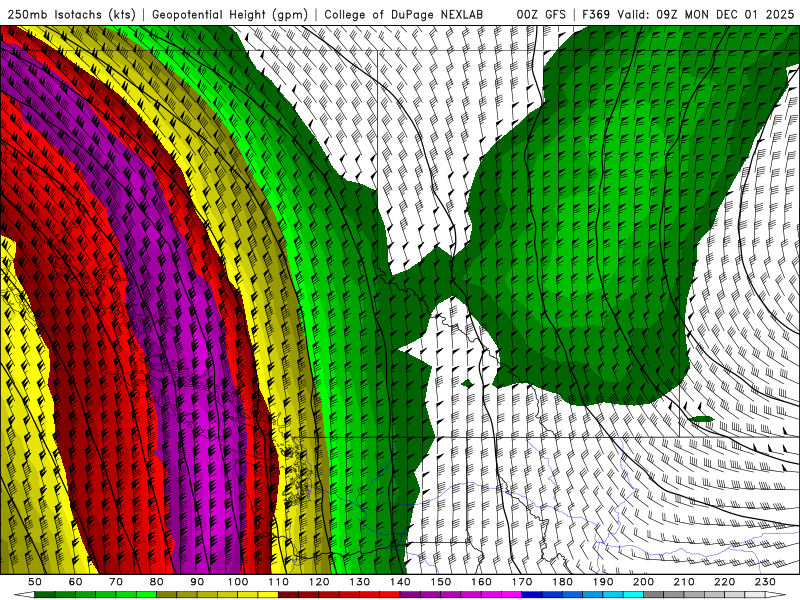Click the bright yellow swatch just before 110
800x600 pixels.
[268, 595]
